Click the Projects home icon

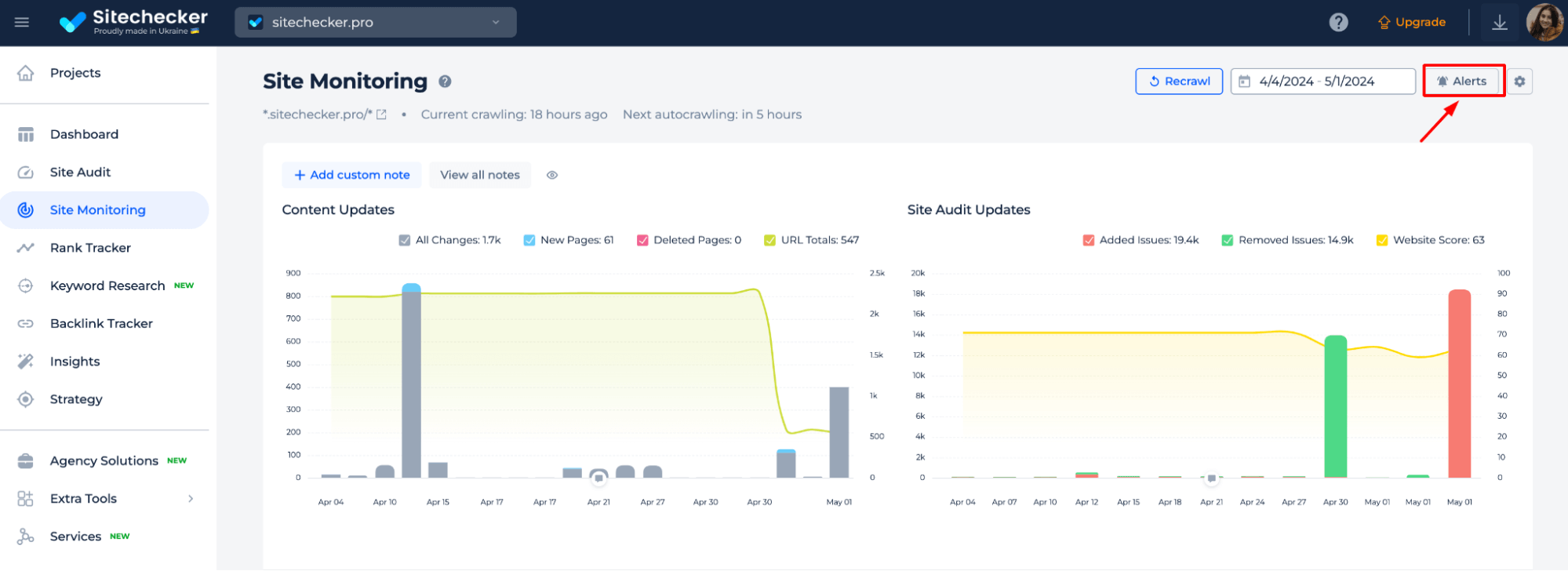click(x=26, y=73)
